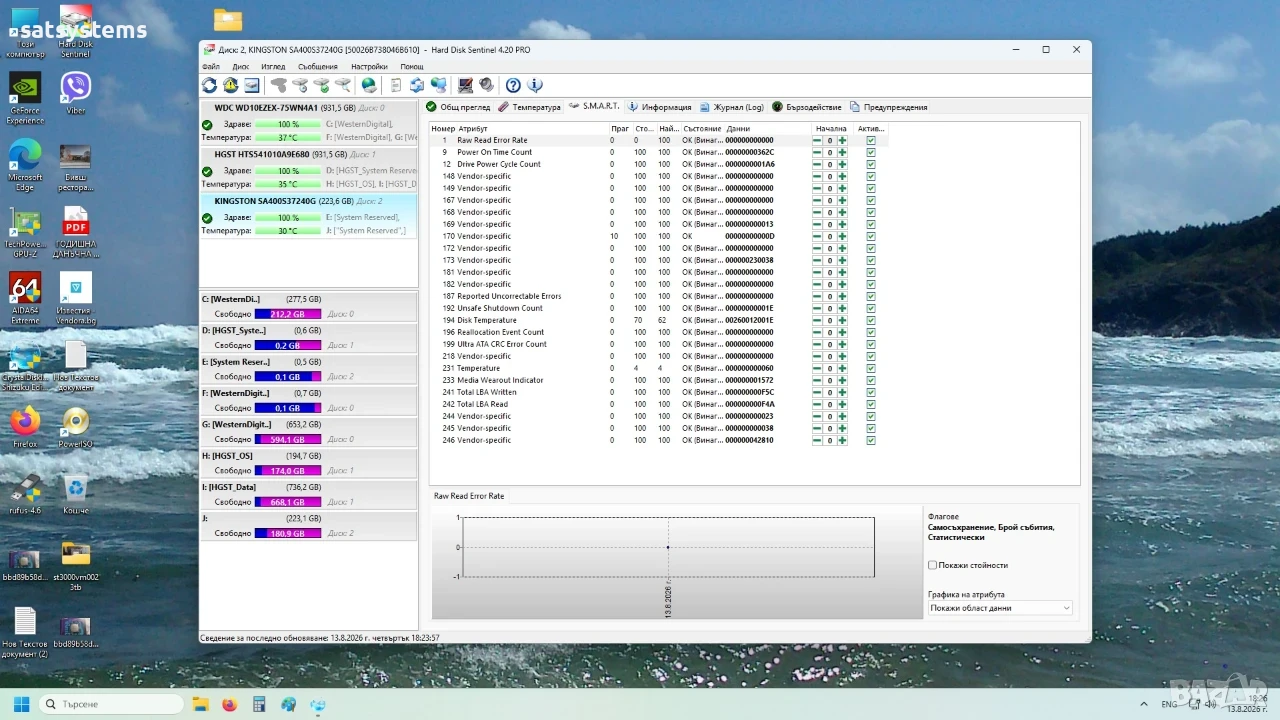
Task: Open File Explorer from the taskbar
Action: click(x=200, y=704)
